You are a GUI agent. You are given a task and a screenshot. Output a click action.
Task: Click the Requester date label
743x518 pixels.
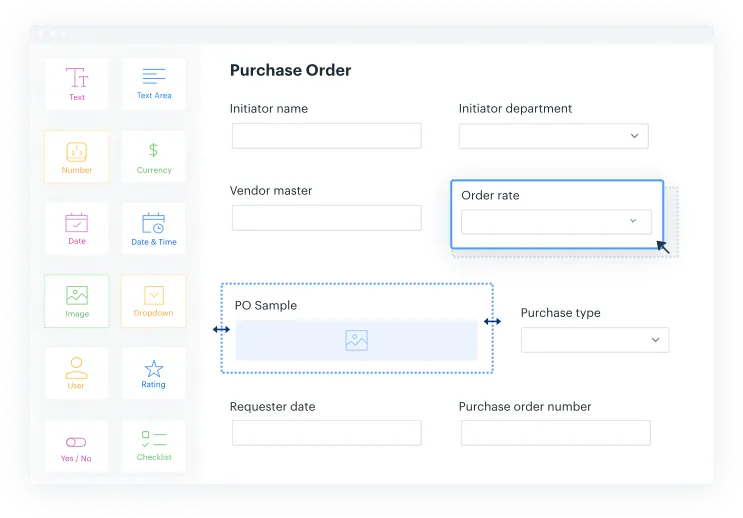[x=272, y=407]
